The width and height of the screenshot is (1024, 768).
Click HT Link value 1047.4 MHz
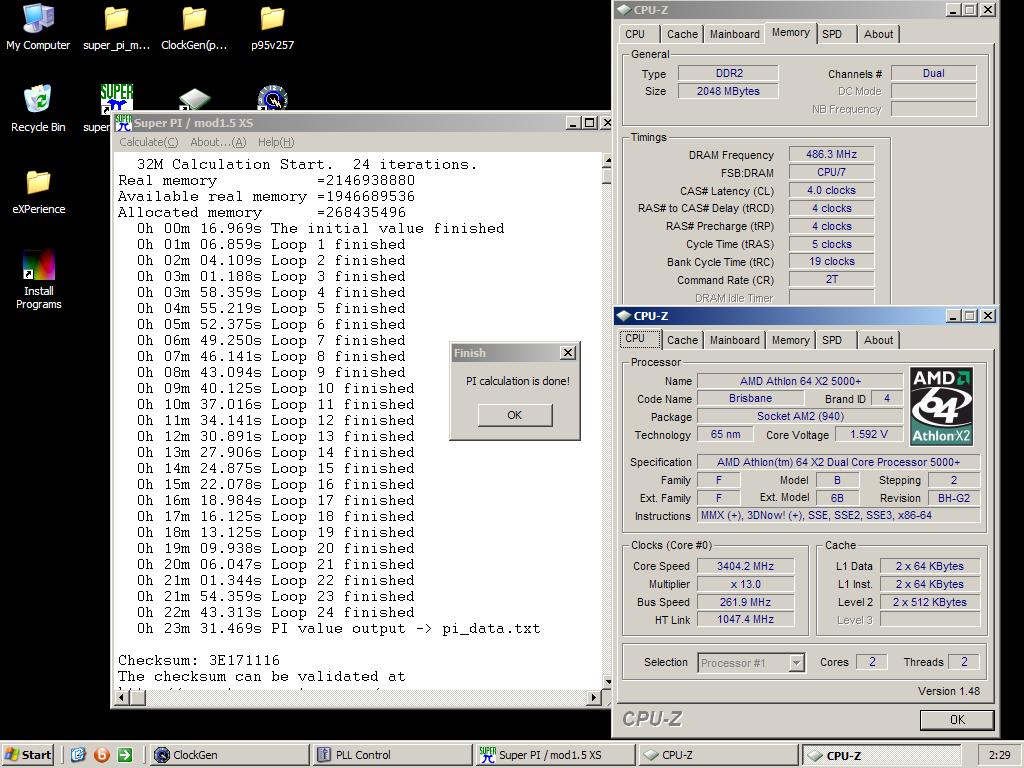[745, 619]
